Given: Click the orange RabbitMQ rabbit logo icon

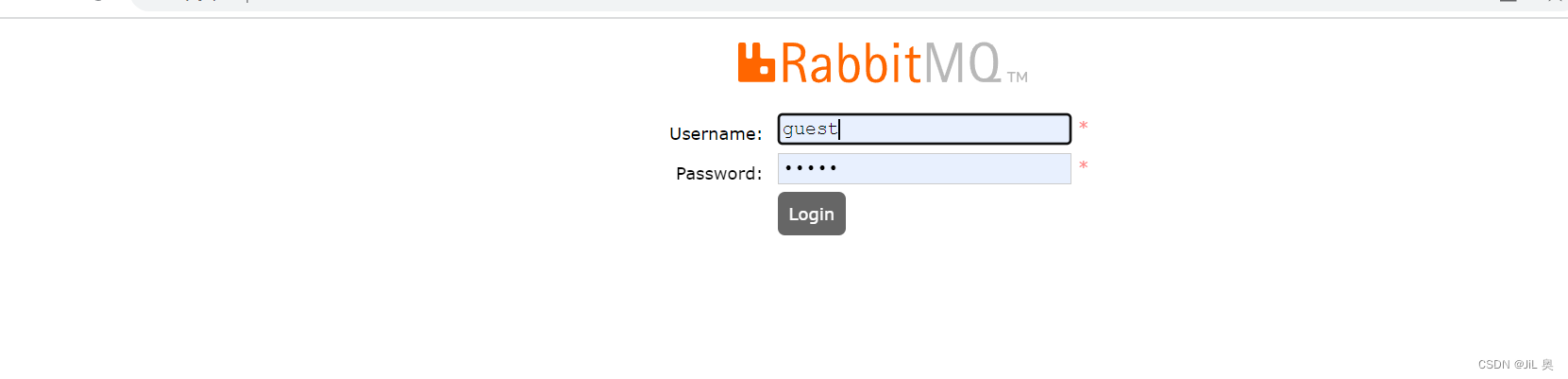Looking at the screenshot, I should pyautogui.click(x=756, y=62).
